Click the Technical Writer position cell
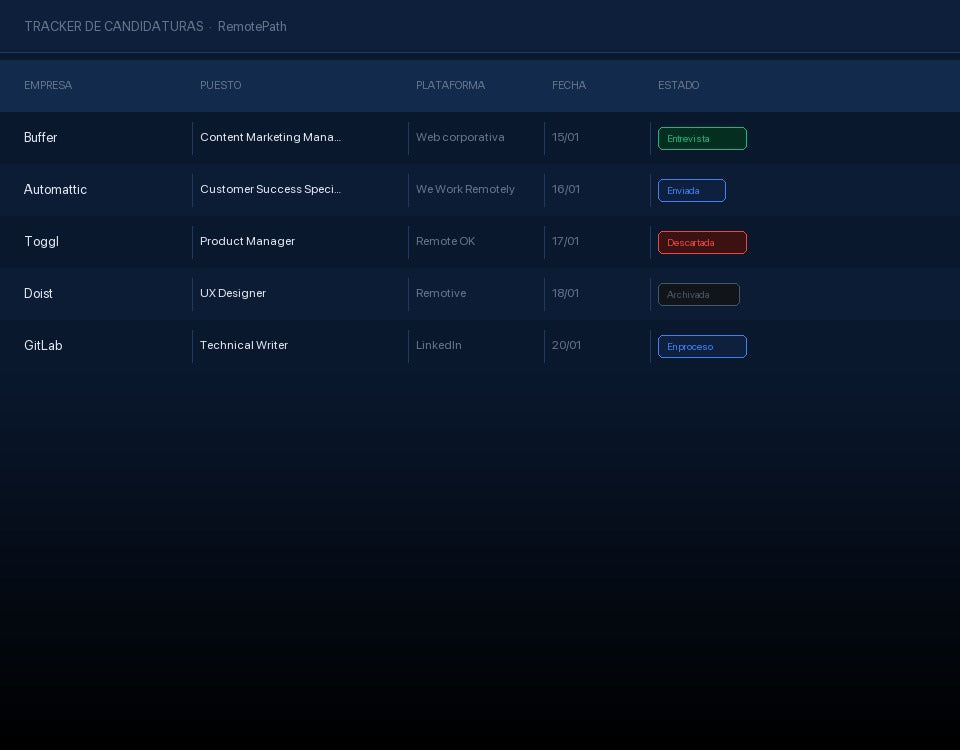Viewport: 960px width, 750px height. (244, 345)
